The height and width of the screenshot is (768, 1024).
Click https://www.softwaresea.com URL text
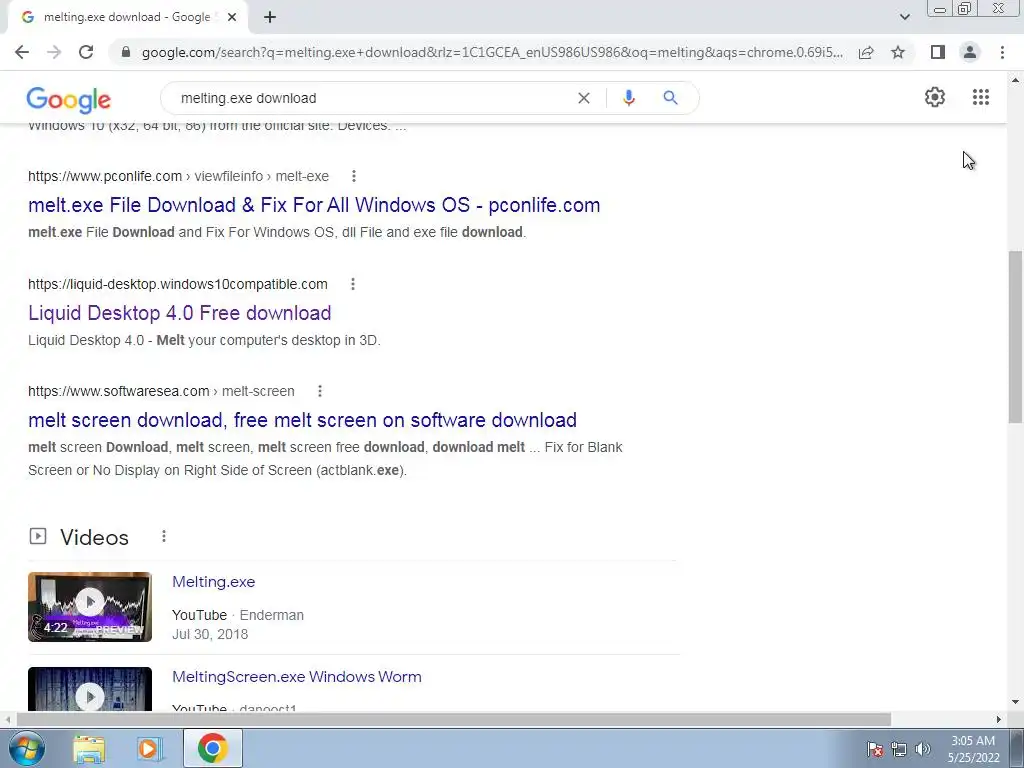pyautogui.click(x=118, y=391)
